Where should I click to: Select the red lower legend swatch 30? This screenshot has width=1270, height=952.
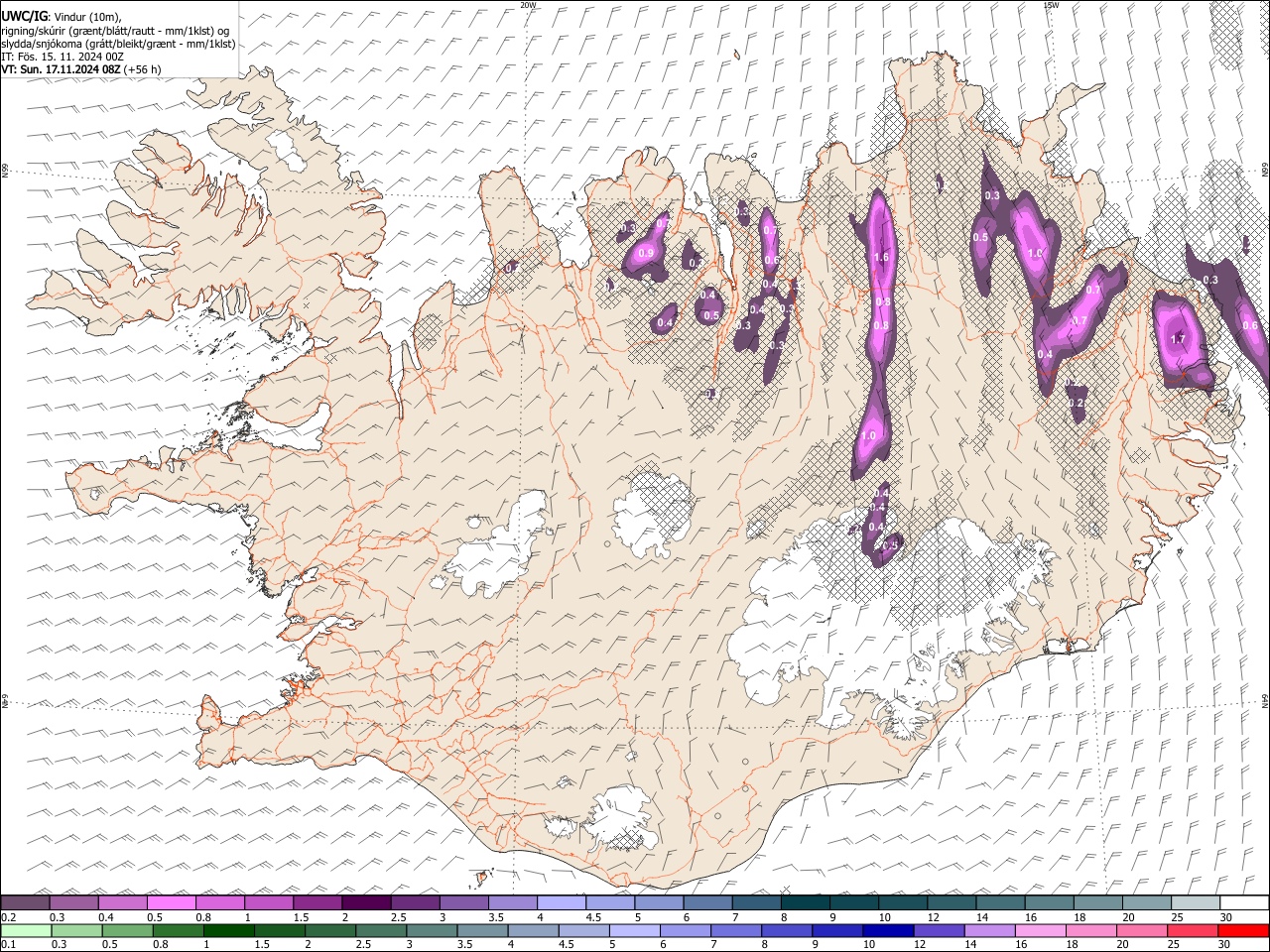pos(1243,930)
